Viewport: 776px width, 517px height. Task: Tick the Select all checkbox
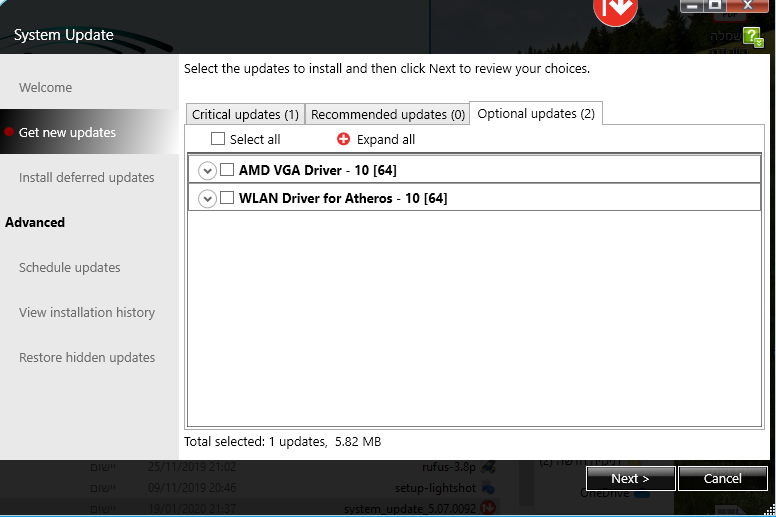point(218,139)
